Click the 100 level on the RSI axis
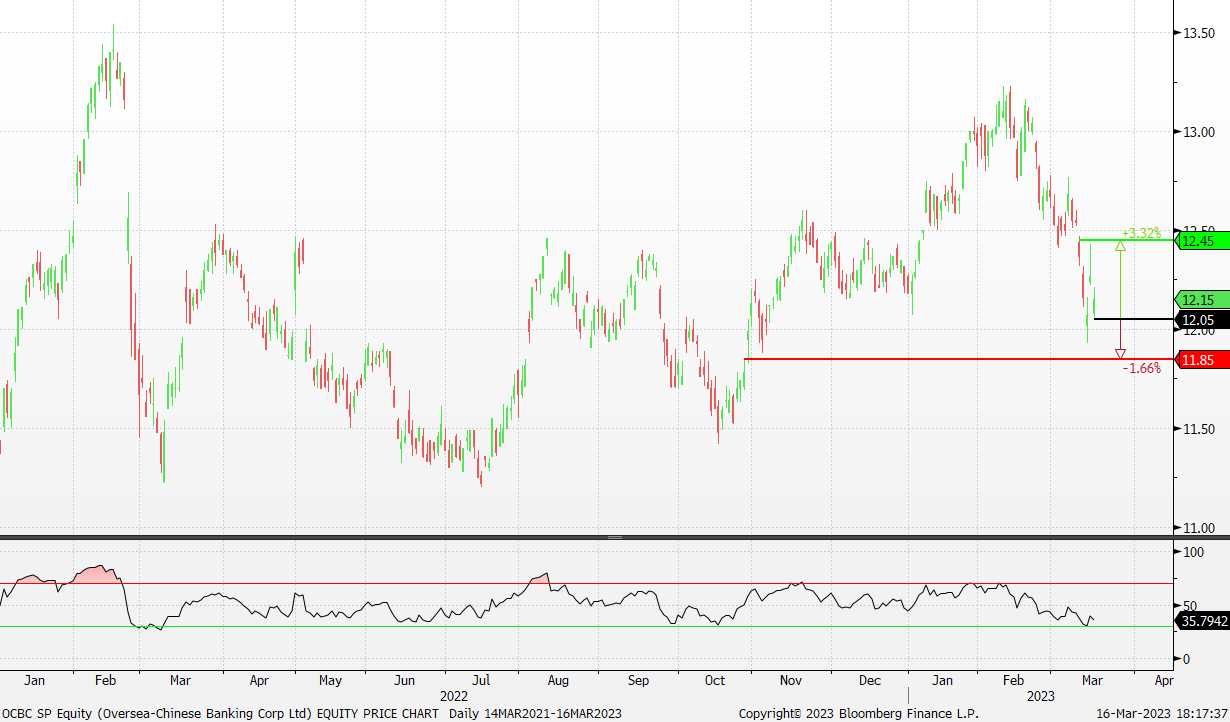Screen dimensions: 1230x722 [x=1193, y=552]
